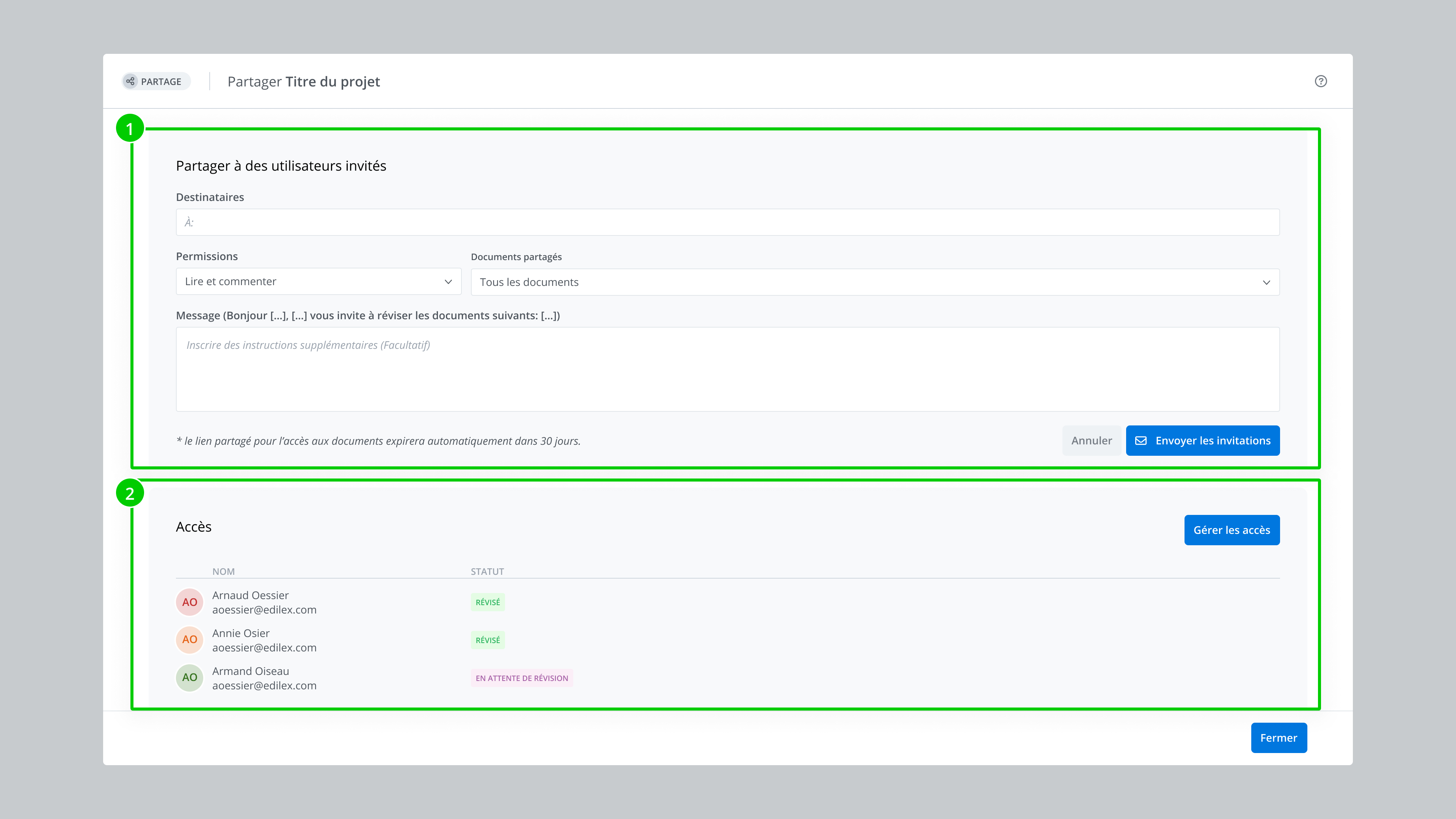Close the dialog with Fermer
The height and width of the screenshot is (819, 1456).
(1278, 737)
